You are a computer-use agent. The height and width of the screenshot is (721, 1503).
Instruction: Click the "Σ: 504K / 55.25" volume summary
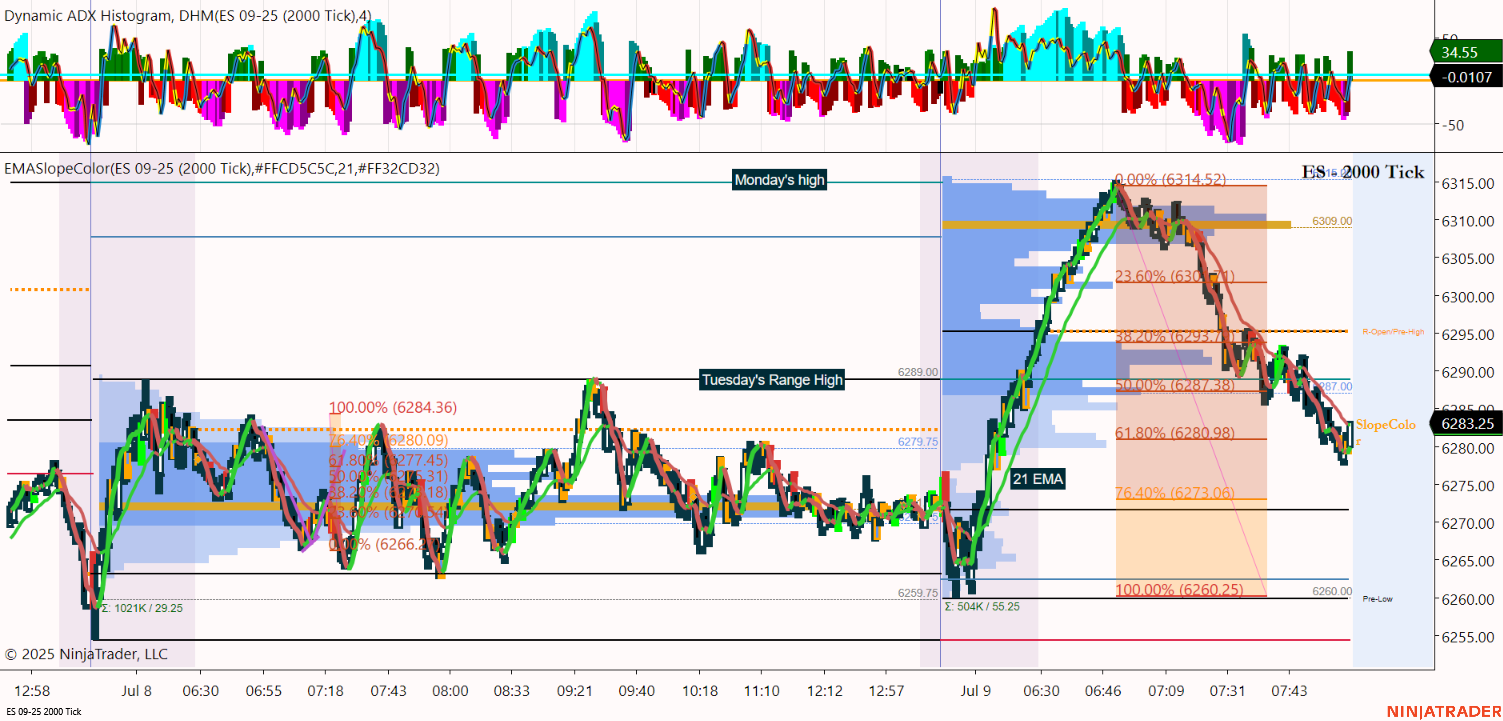(982, 606)
